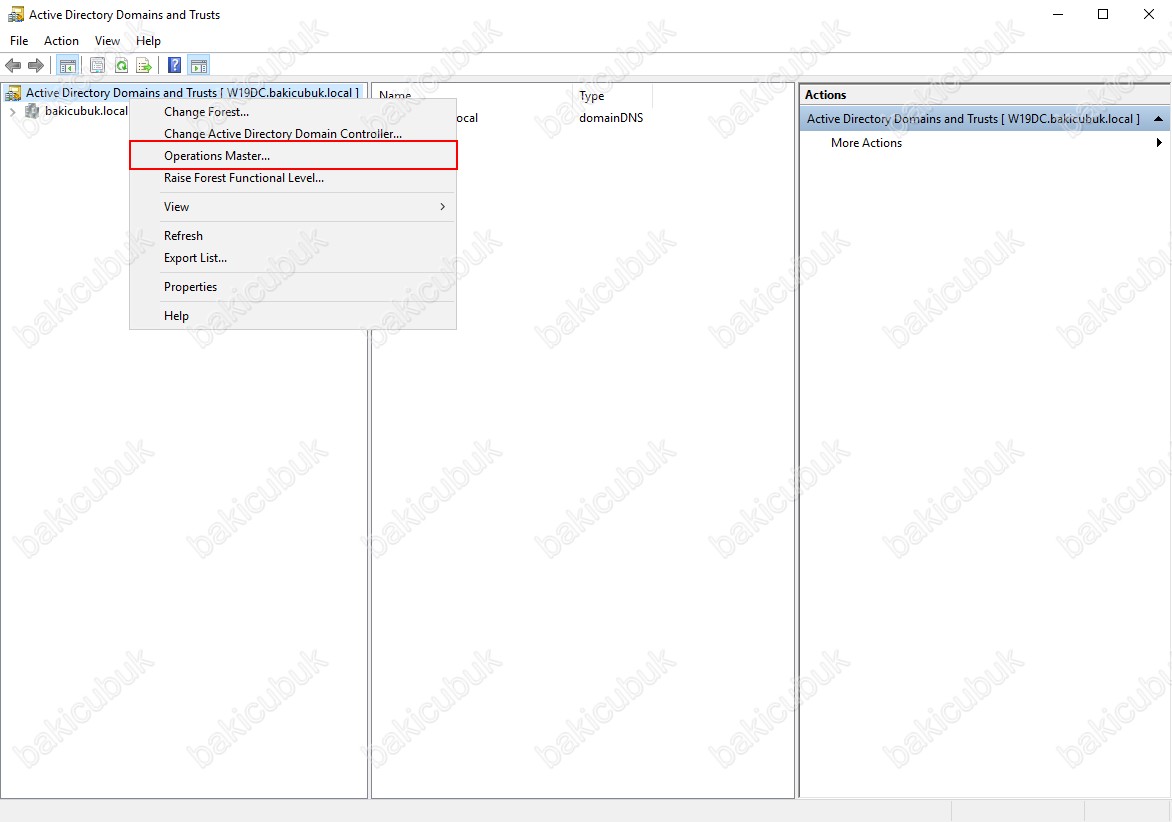
Task: Click the Type column header
Action: pyautogui.click(x=613, y=96)
